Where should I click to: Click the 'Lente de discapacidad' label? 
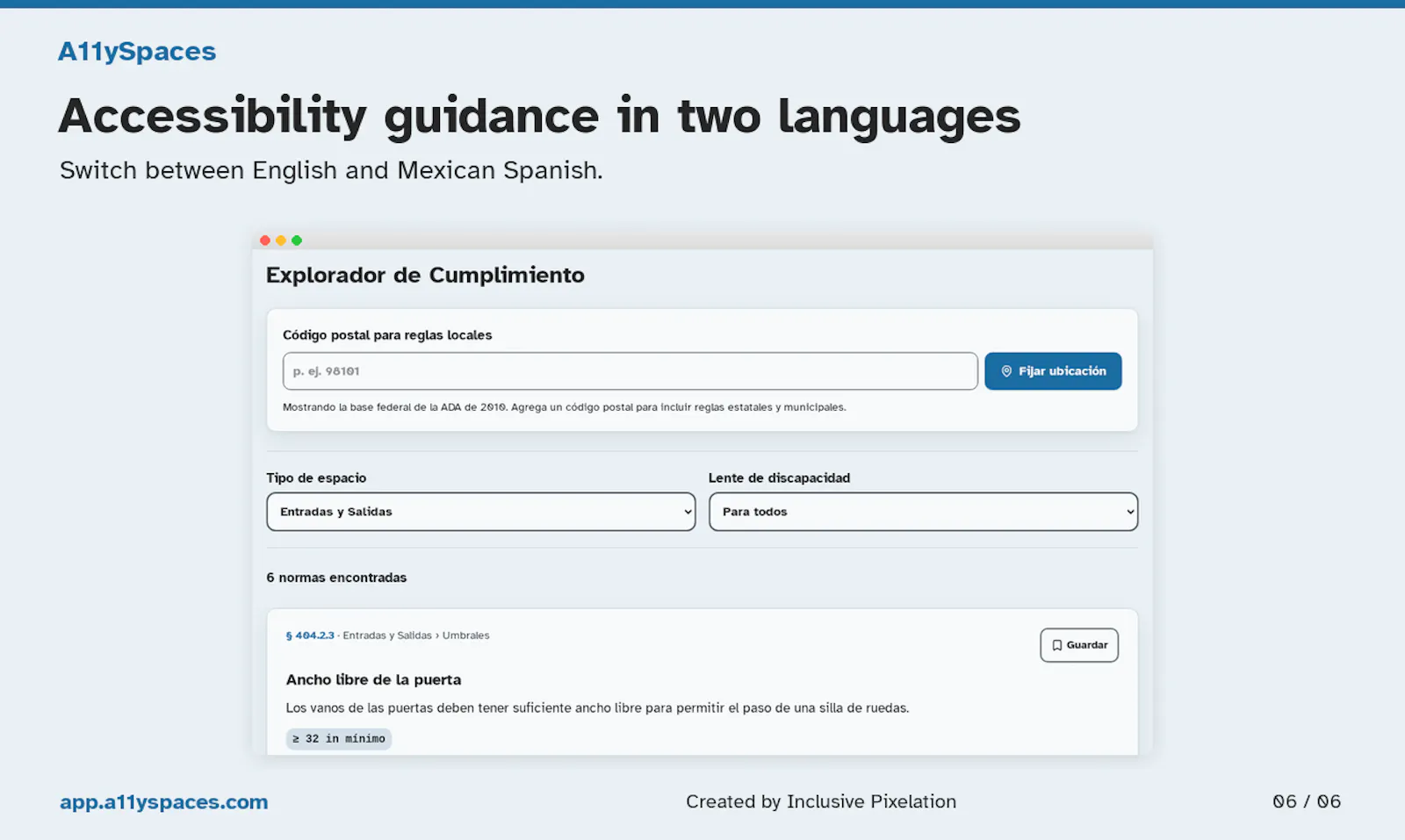pyautogui.click(x=780, y=478)
